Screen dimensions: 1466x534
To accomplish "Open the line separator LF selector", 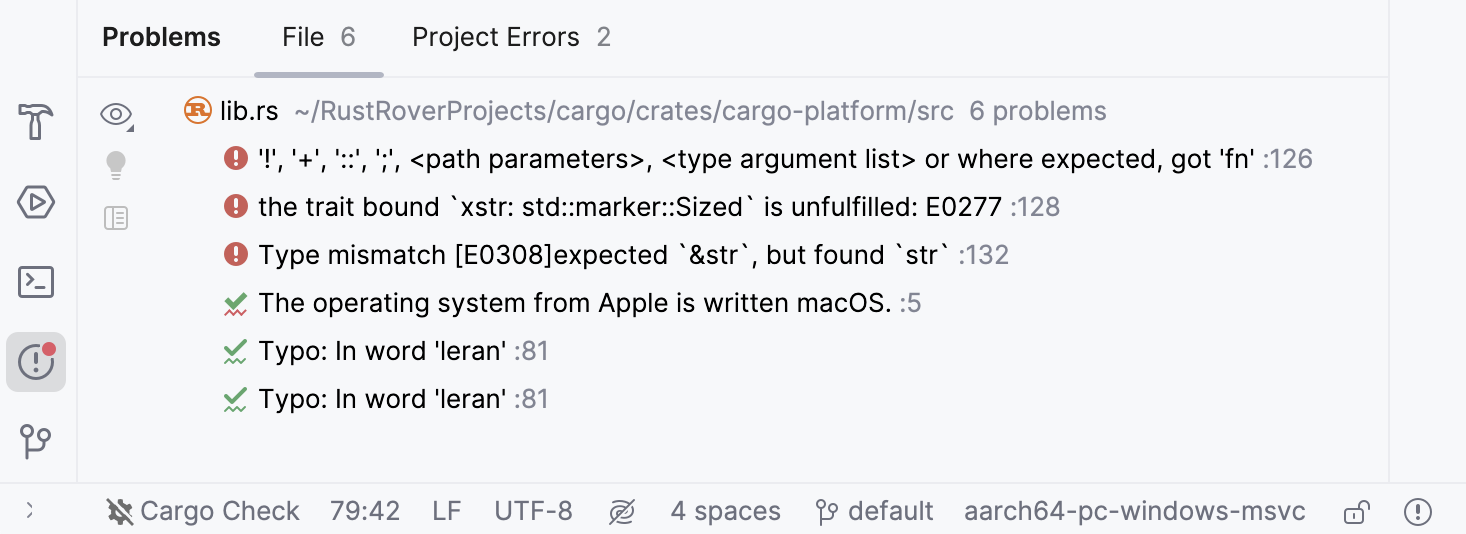I will tap(447, 512).
